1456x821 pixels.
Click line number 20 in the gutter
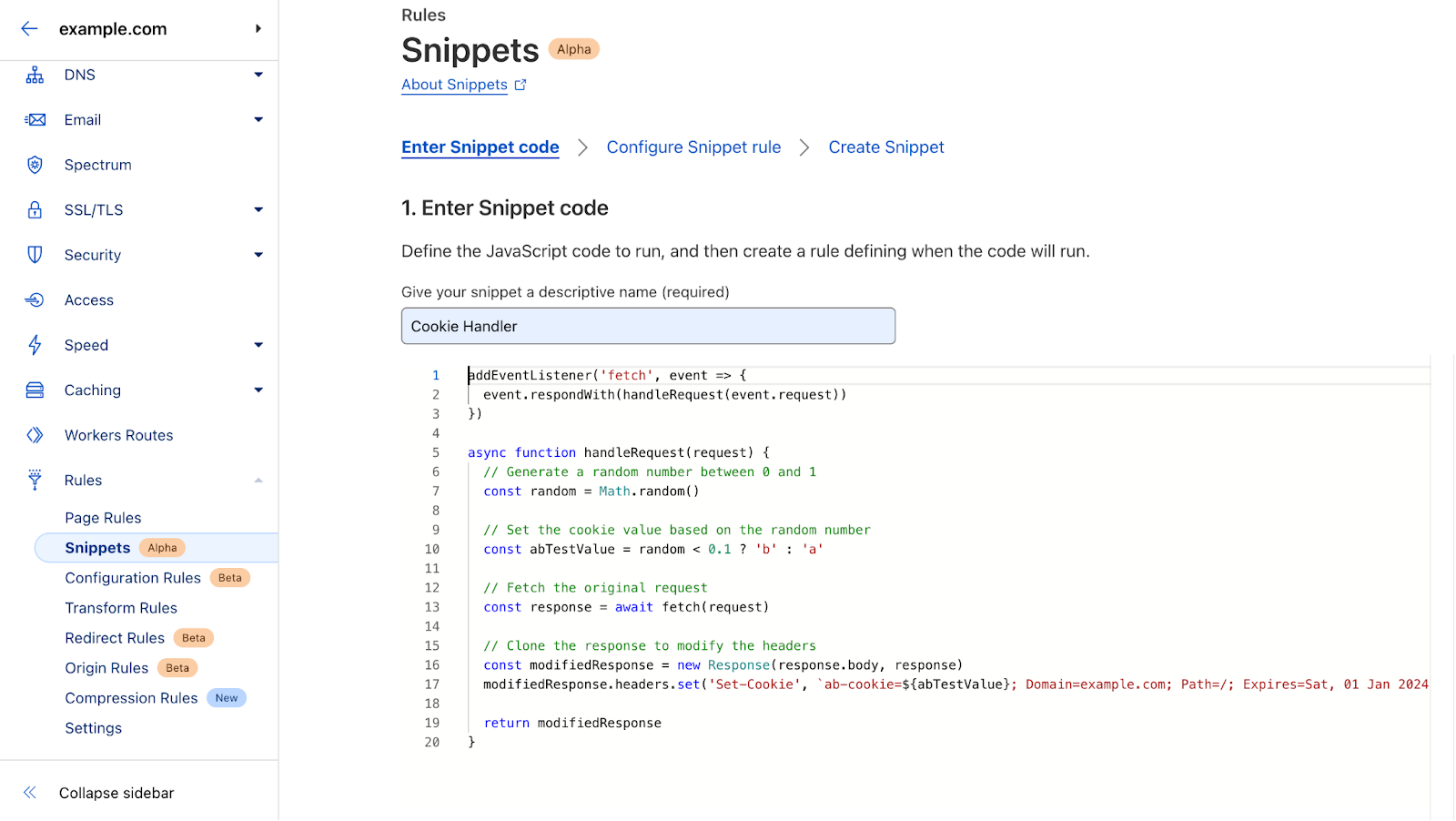431,743
